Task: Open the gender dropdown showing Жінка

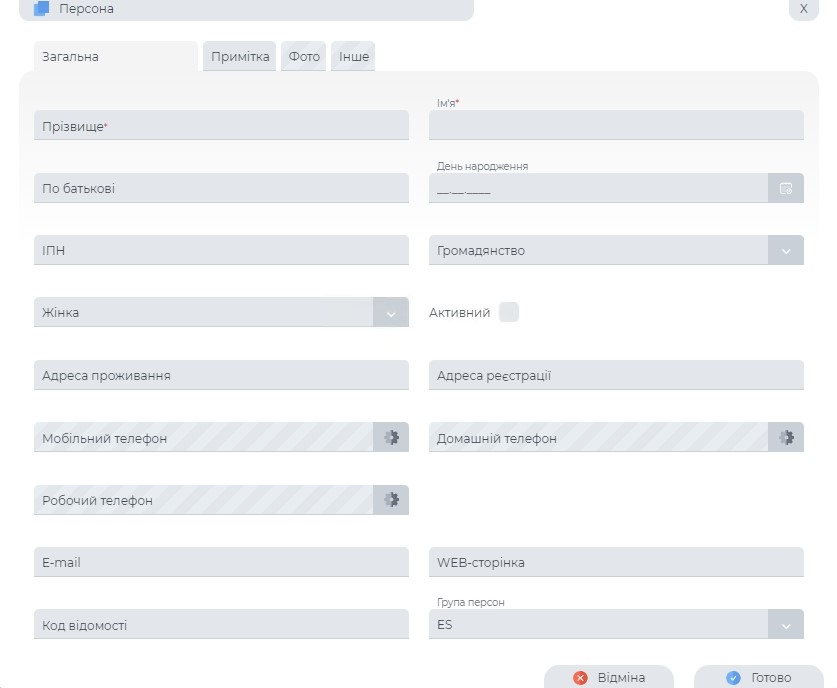Action: pos(391,313)
